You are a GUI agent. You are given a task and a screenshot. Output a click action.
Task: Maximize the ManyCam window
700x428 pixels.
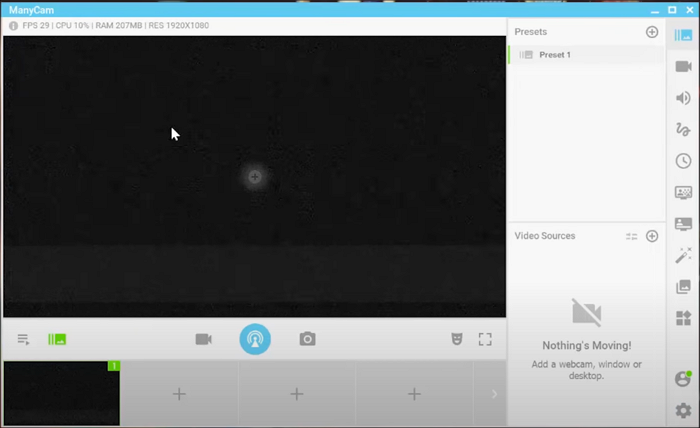click(672, 10)
